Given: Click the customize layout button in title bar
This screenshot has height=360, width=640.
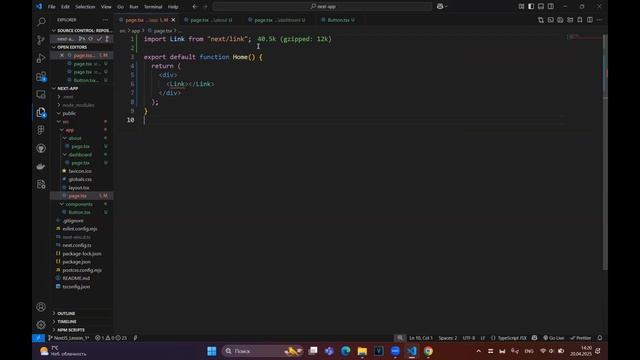Looking at the screenshot, I should (x=521, y=7).
